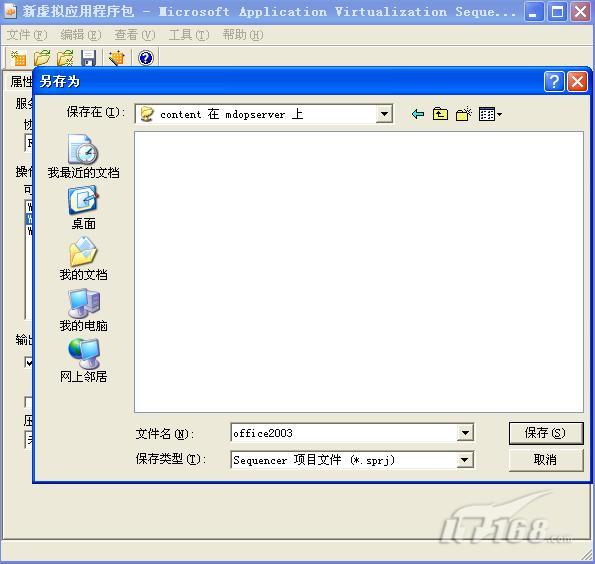Browse 网上邻居 network places
Viewport: 595px width, 564px height.
83,361
